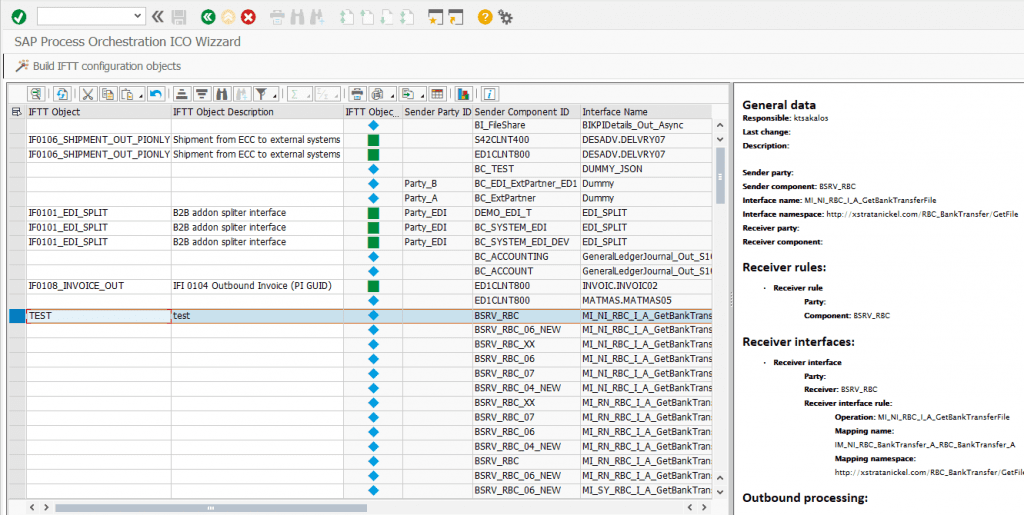Image resolution: width=1024 pixels, height=515 pixels.
Task: Select the row selector of TEST row
Action: click(18, 316)
